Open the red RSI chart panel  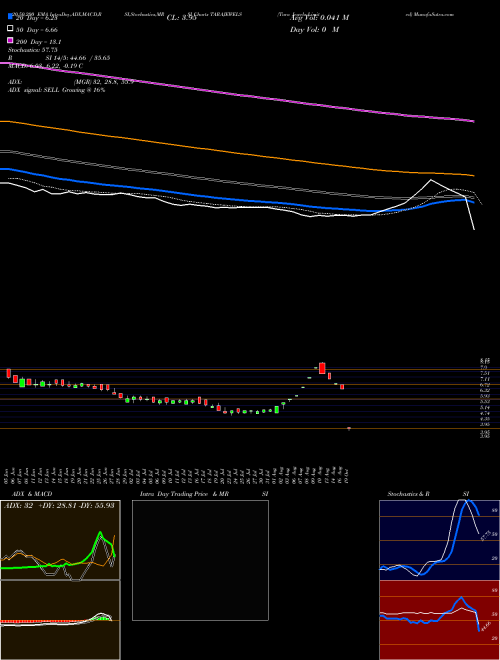[x=439, y=620]
